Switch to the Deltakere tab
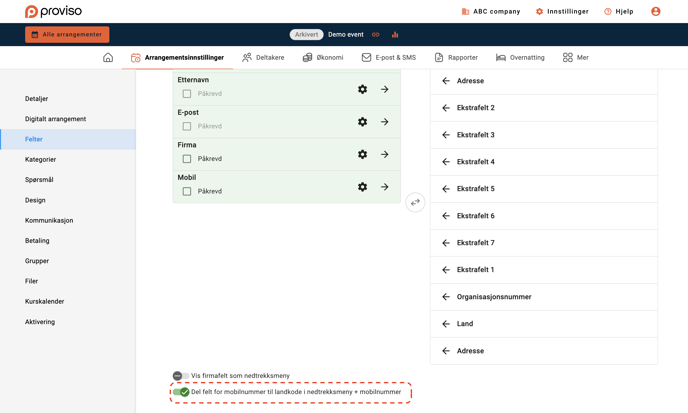688x413 pixels. [x=263, y=58]
